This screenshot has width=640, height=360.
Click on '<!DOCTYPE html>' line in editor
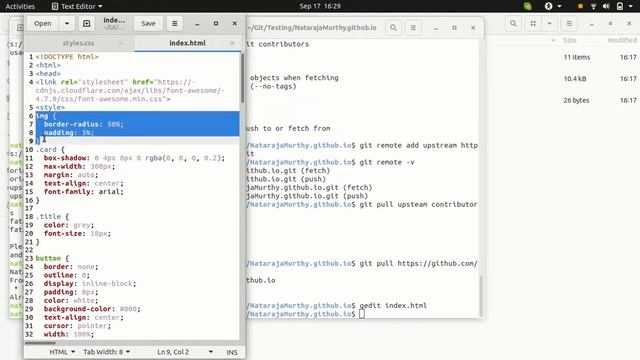pos(67,57)
